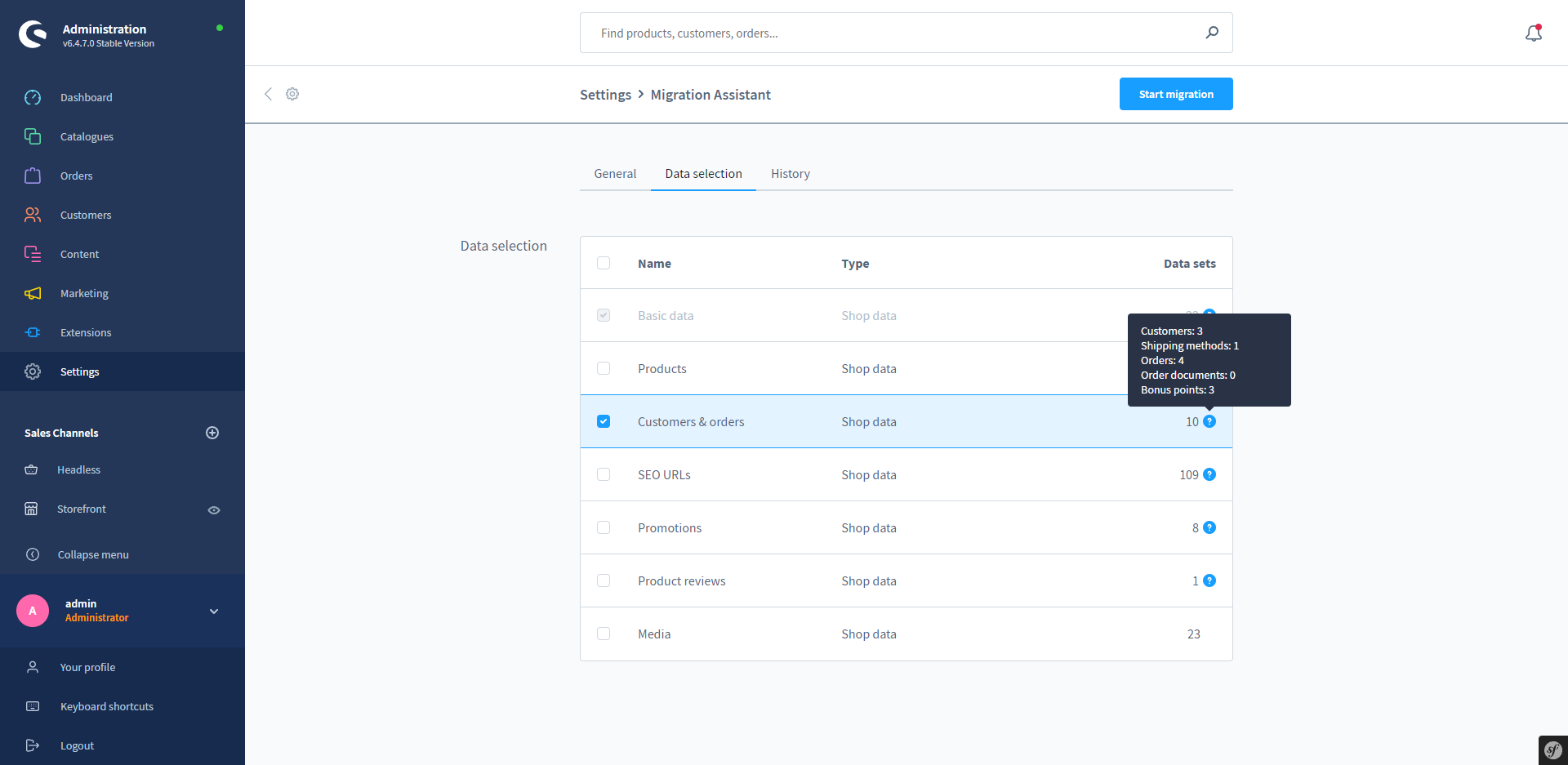The height and width of the screenshot is (765, 1568).
Task: Click Collapse menu arrow icon
Action: [x=33, y=554]
